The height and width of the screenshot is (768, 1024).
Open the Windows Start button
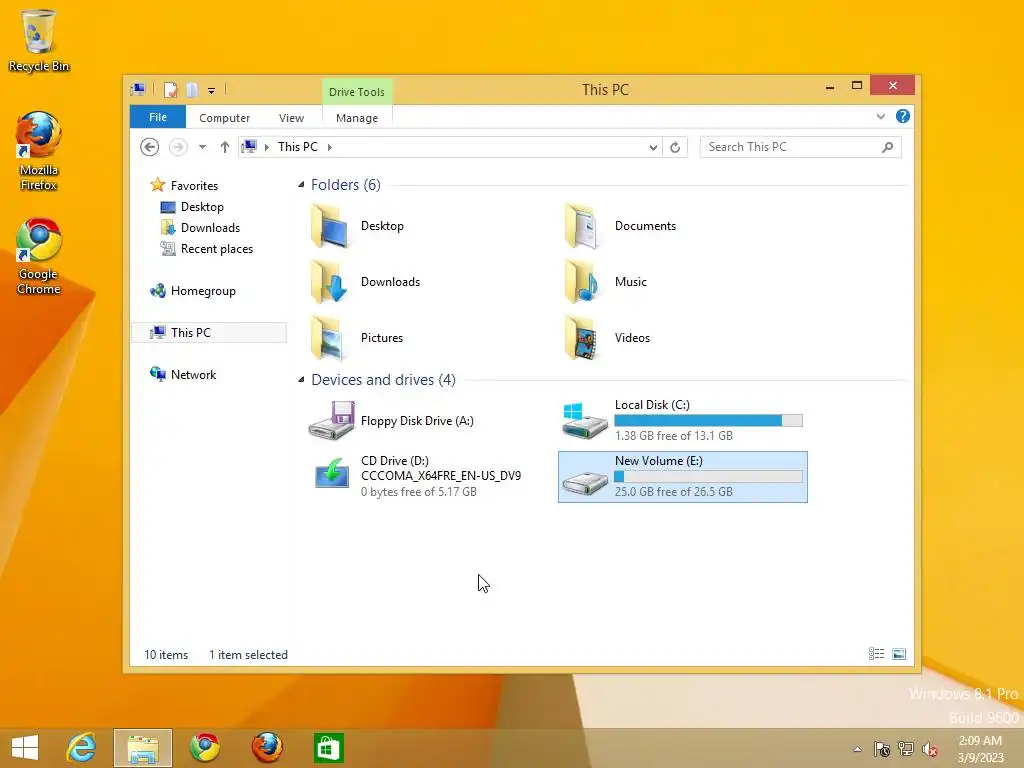click(x=25, y=748)
